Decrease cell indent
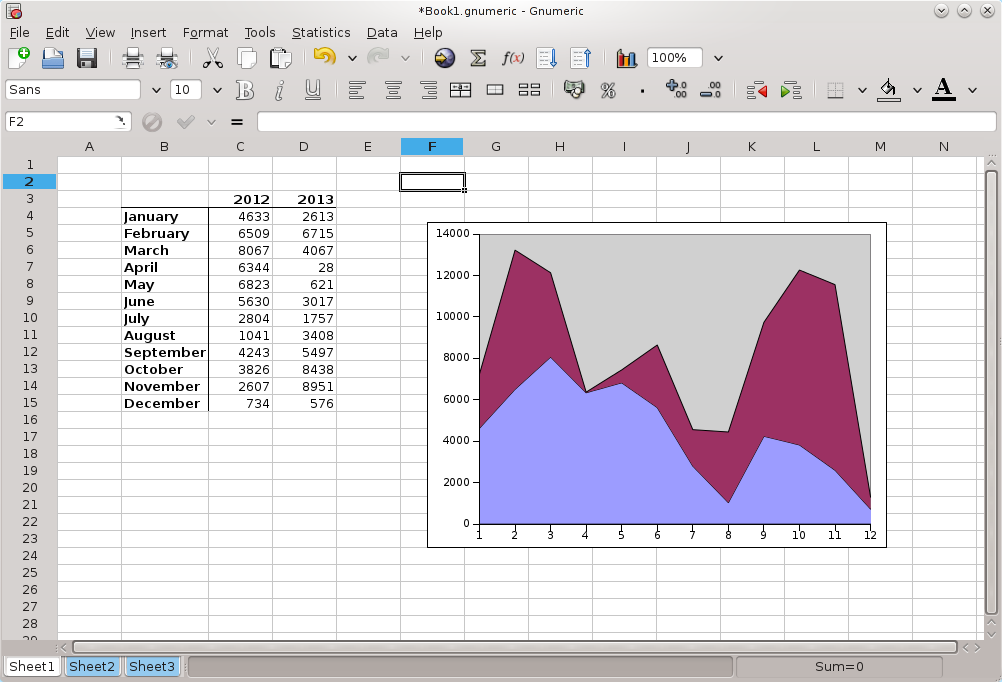The height and width of the screenshot is (682, 1002). click(757, 90)
